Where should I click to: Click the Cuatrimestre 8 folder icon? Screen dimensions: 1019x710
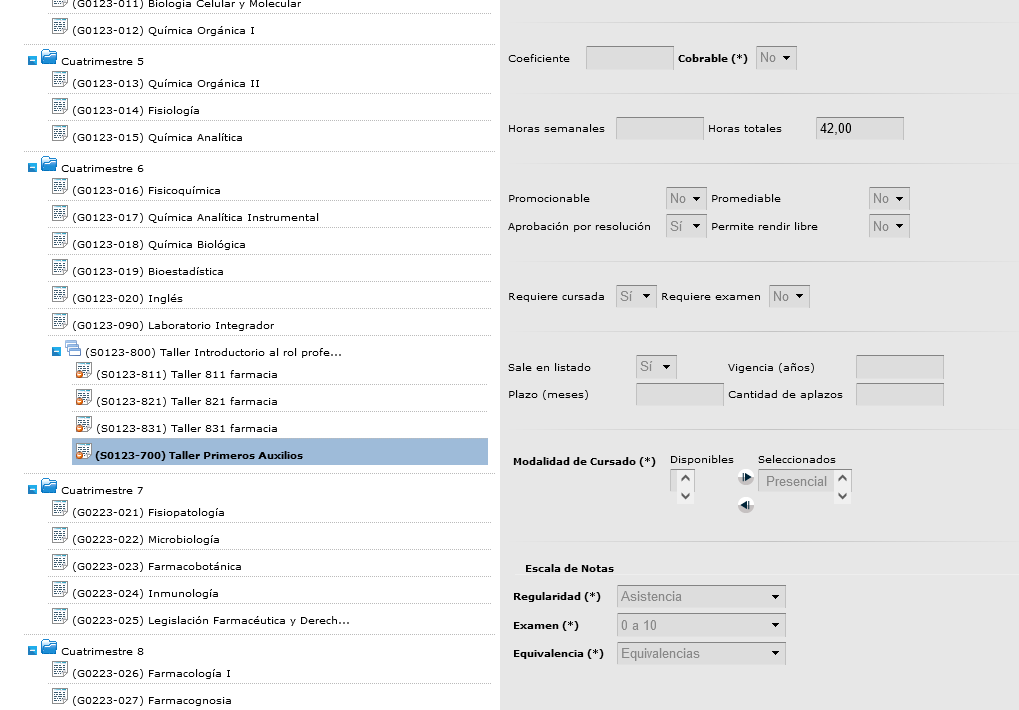(x=49, y=647)
